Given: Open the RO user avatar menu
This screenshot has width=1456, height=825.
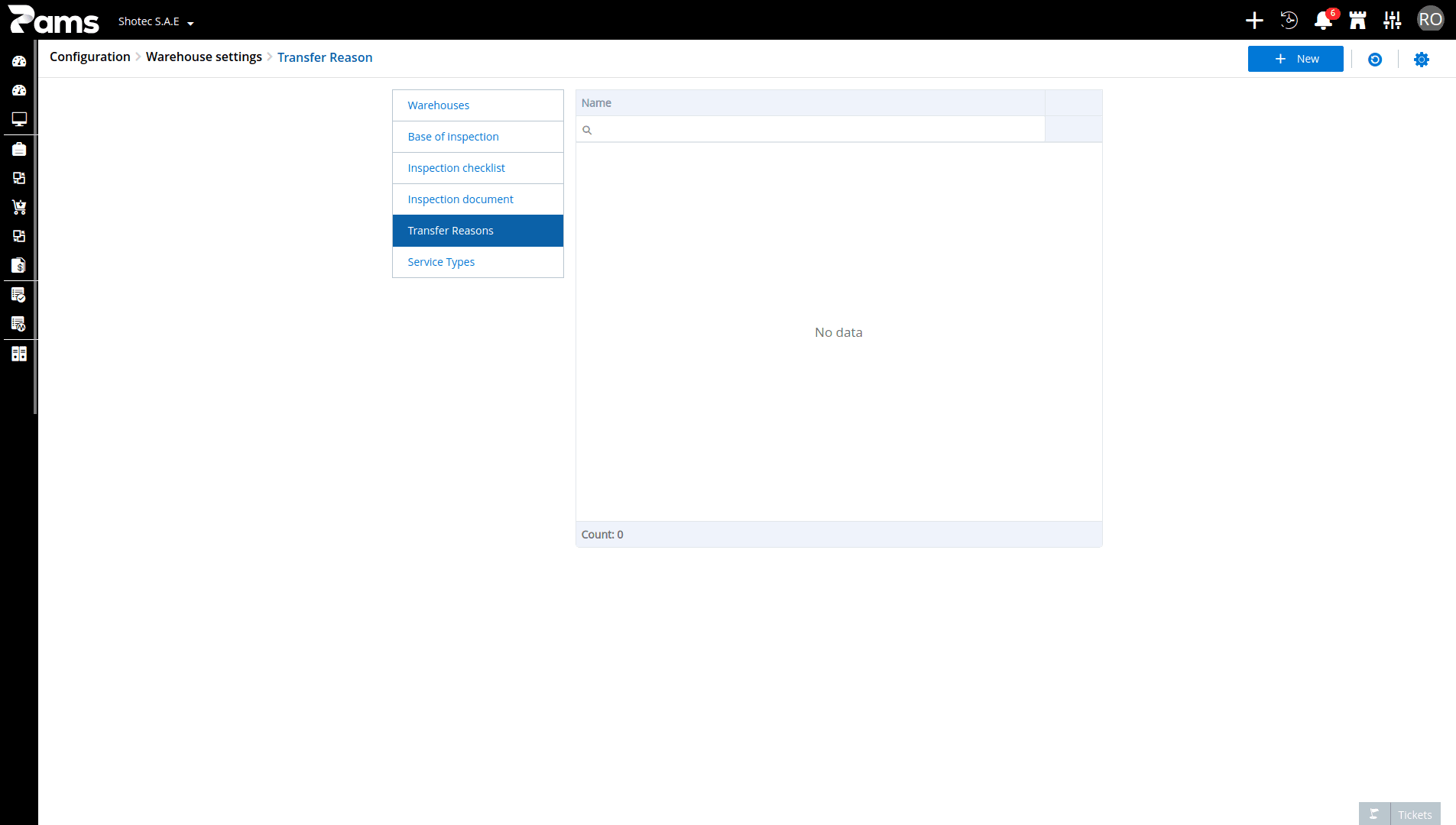Looking at the screenshot, I should pos(1430,20).
